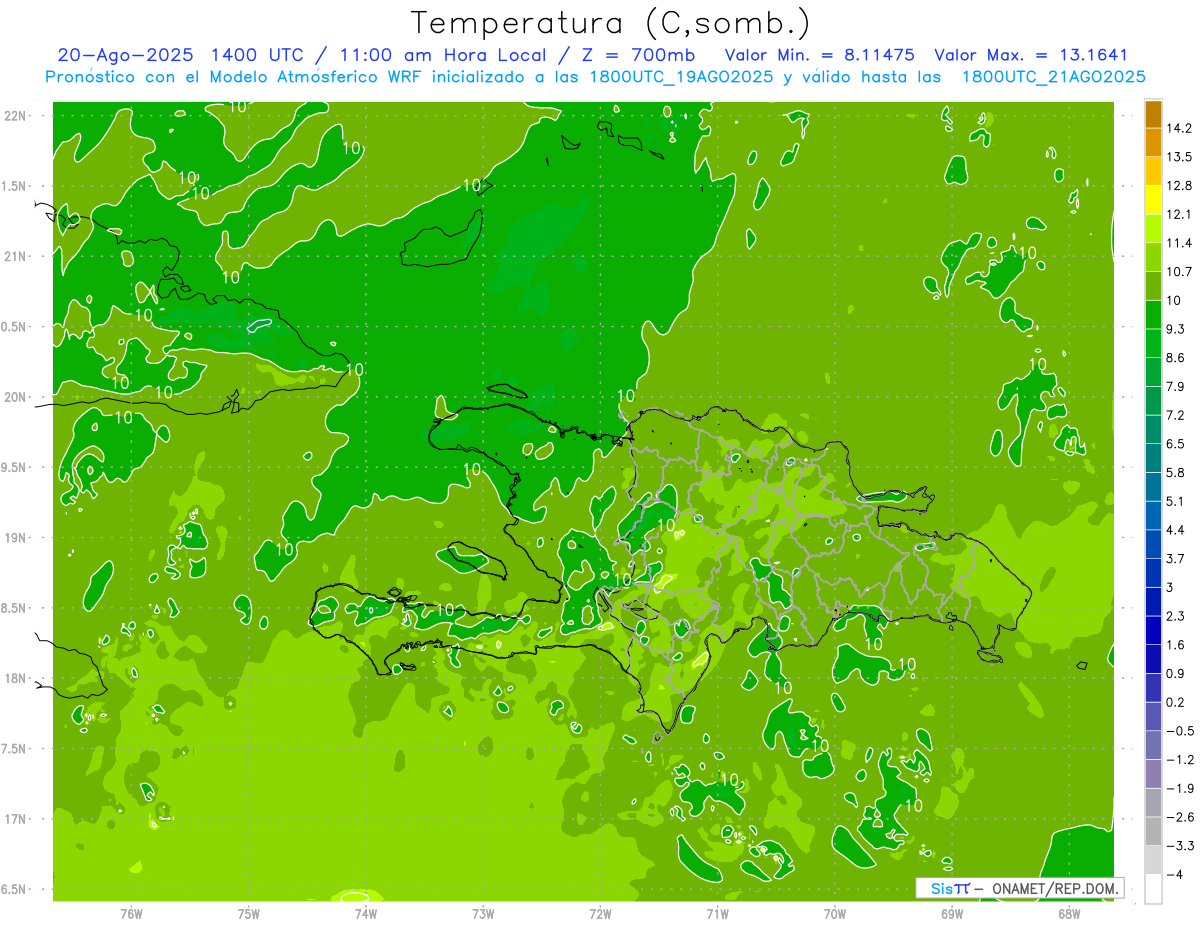
Task: Click the 8.6 colorbar value
Action: pos(1176,358)
